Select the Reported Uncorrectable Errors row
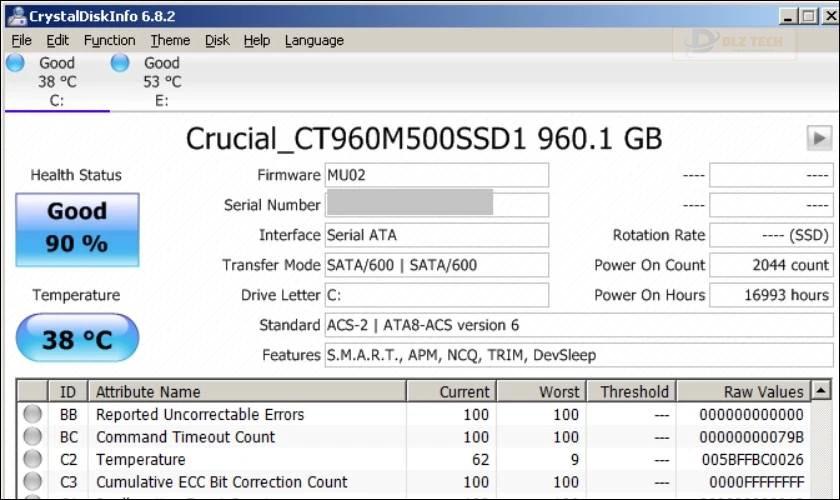 coord(414,414)
